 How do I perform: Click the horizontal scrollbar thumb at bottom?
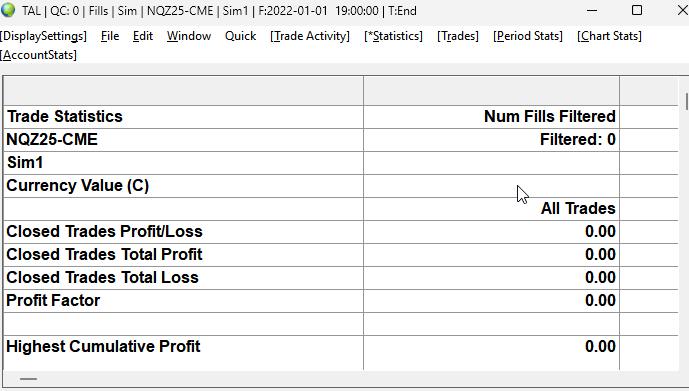click(29, 379)
